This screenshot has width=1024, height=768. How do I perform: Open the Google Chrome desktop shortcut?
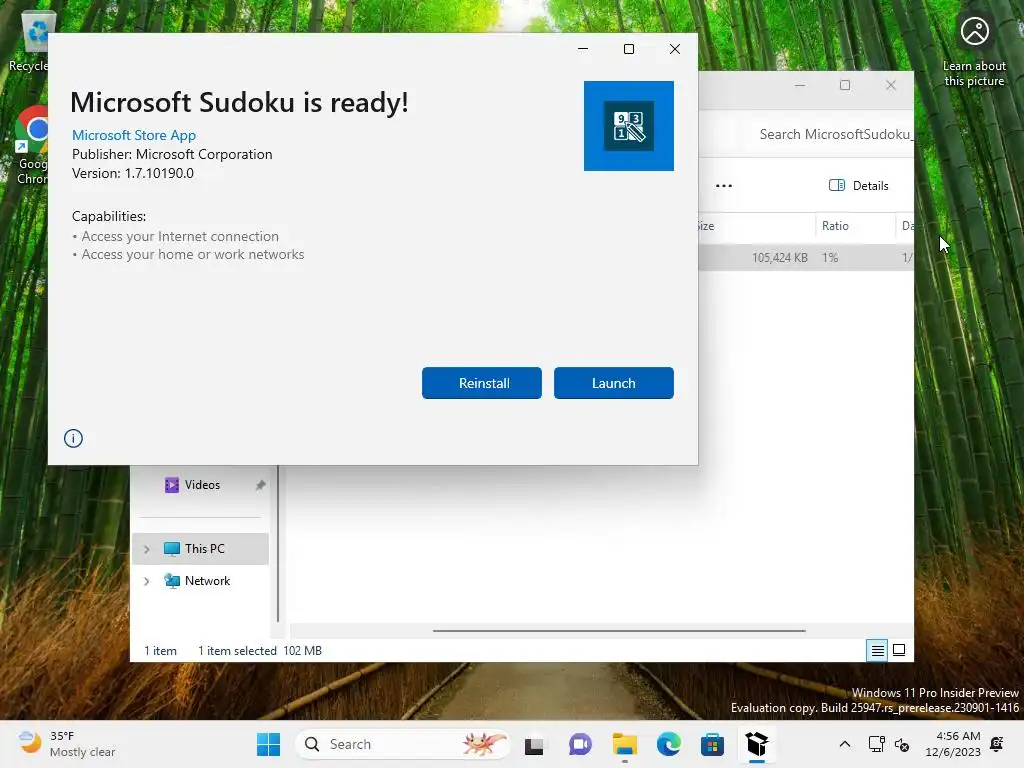(31, 145)
